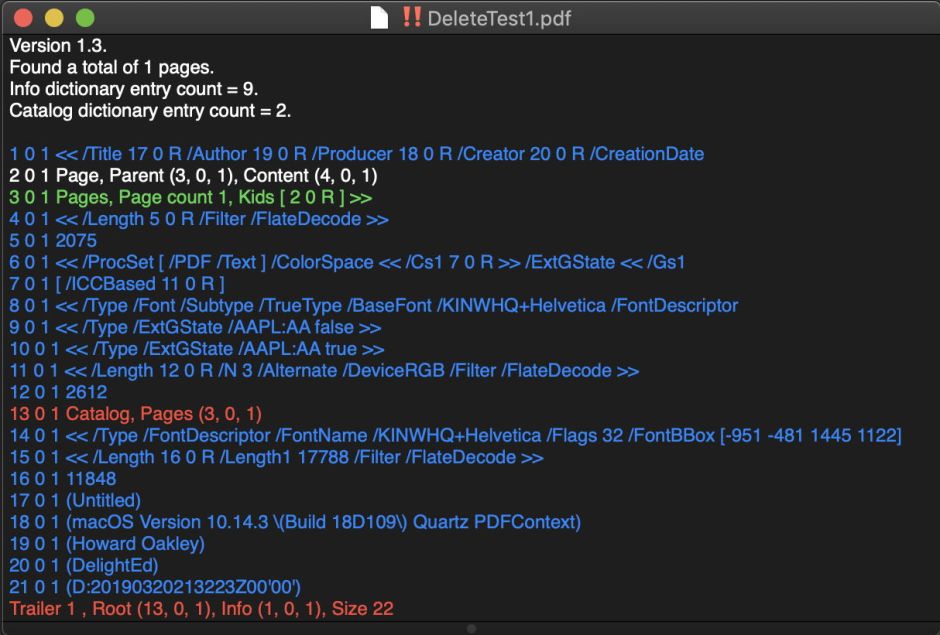Click the DeleteTest1.pdf window title
940x635 pixels.
point(499,18)
